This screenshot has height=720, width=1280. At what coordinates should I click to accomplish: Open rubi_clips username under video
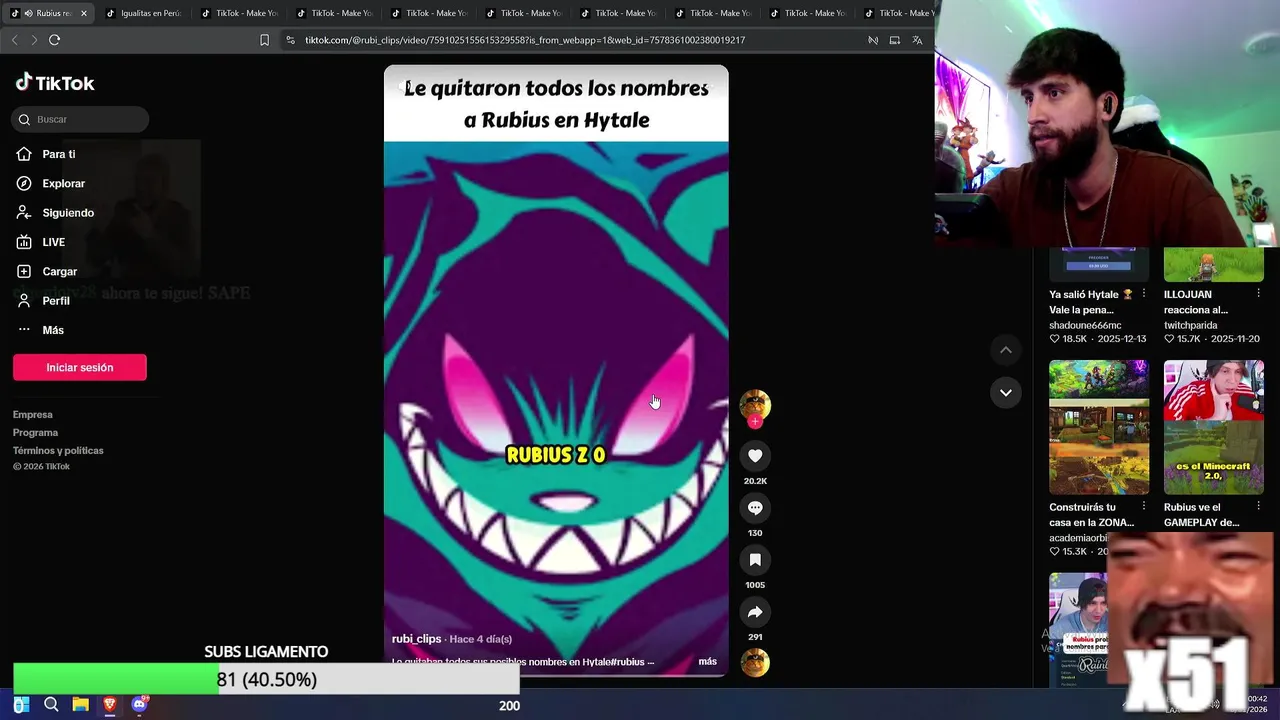(x=416, y=639)
